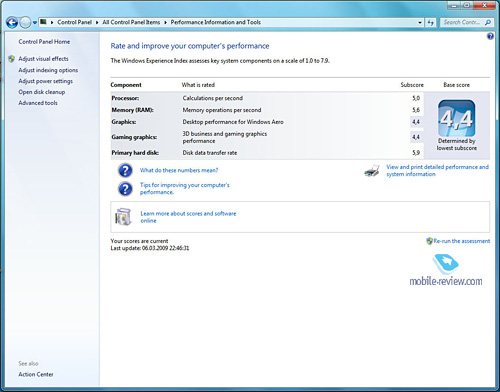Click question icon next to What do these numbers mean
This screenshot has width=500, height=392.
125,170
